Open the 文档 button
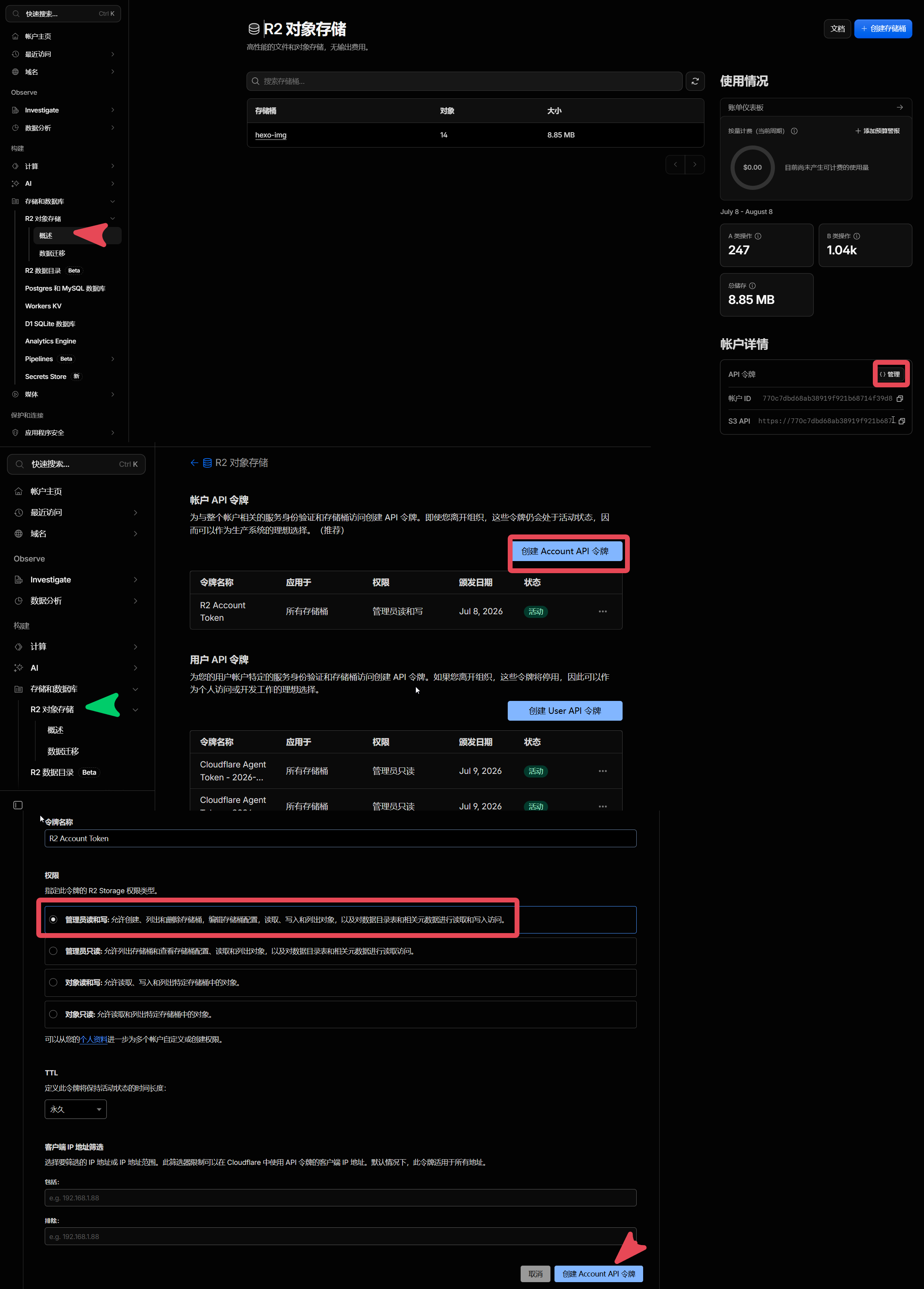This screenshot has width=924, height=1289. pyautogui.click(x=837, y=29)
